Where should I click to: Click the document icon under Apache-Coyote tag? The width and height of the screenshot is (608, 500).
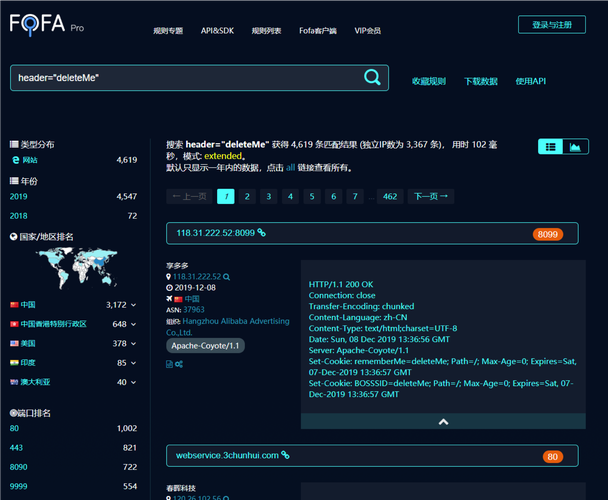169,364
